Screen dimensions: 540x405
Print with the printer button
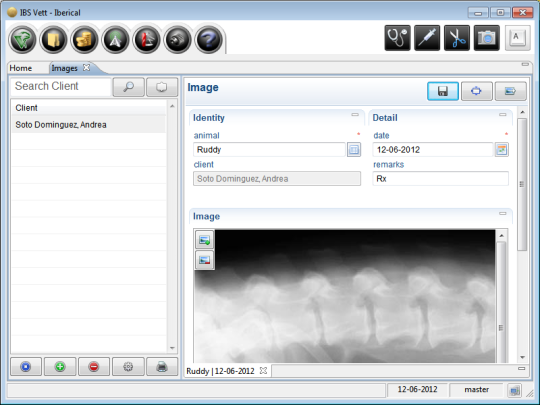[162, 367]
